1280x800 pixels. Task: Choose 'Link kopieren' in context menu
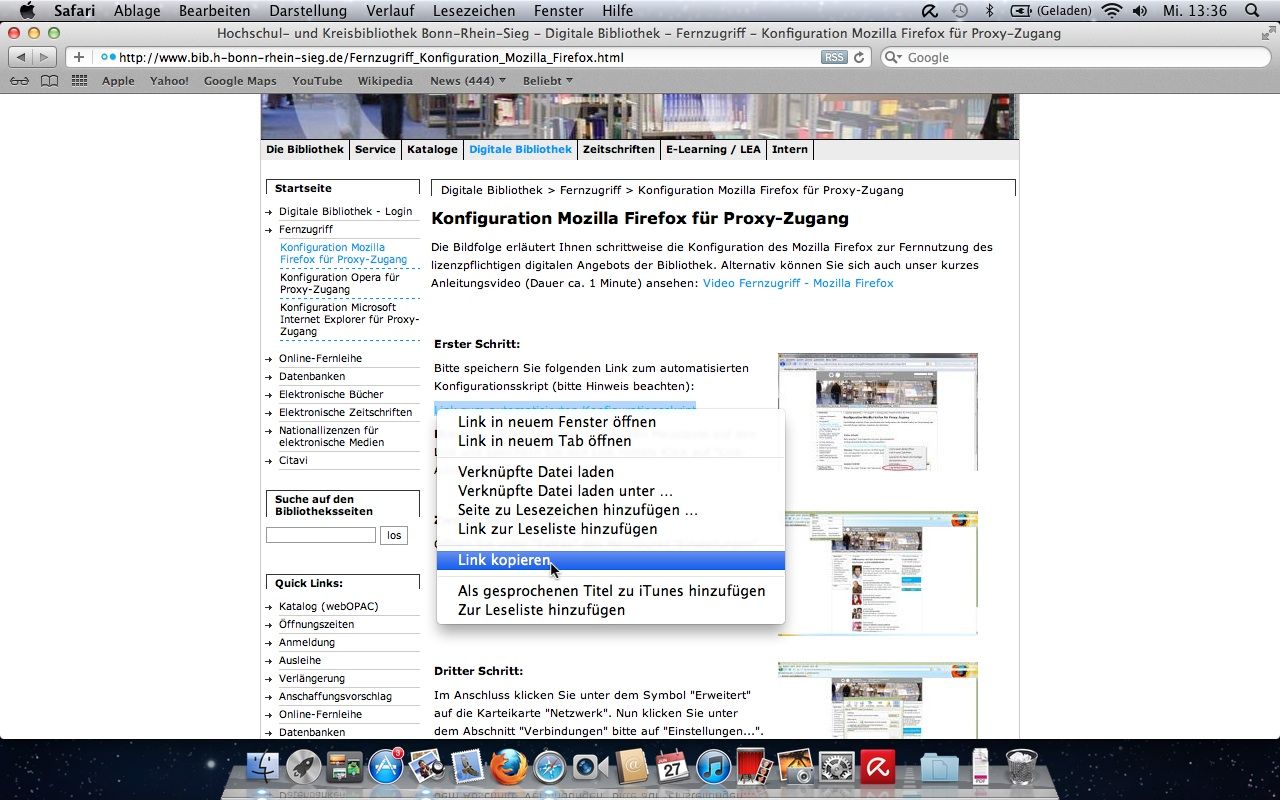503,560
